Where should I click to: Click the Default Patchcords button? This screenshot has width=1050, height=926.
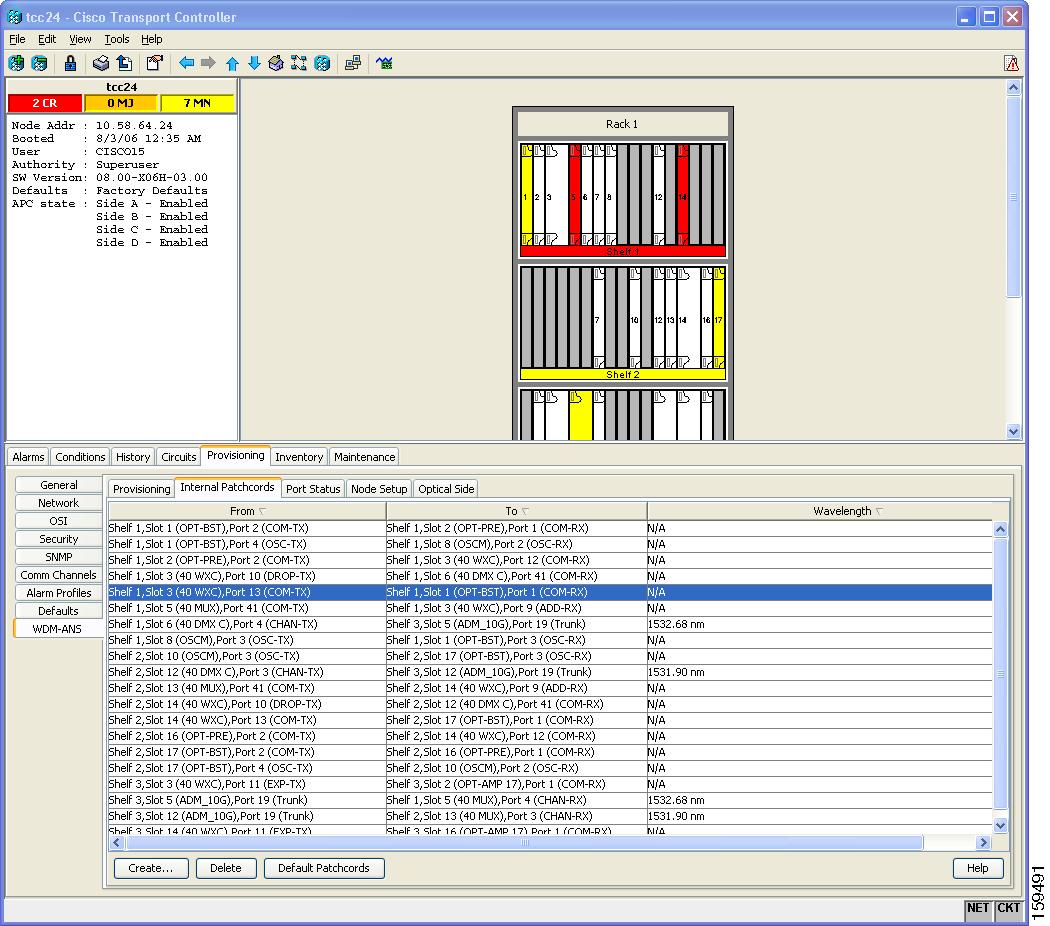324,868
